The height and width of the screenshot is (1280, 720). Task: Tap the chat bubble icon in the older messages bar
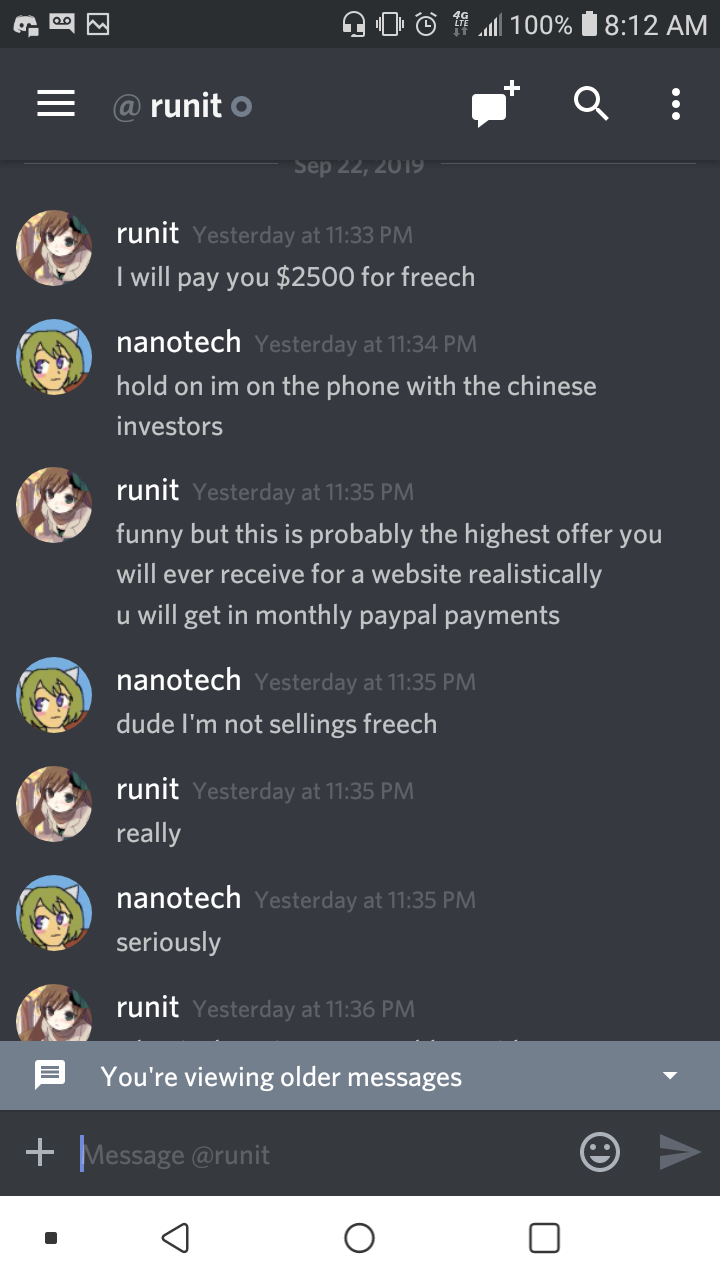point(50,1076)
